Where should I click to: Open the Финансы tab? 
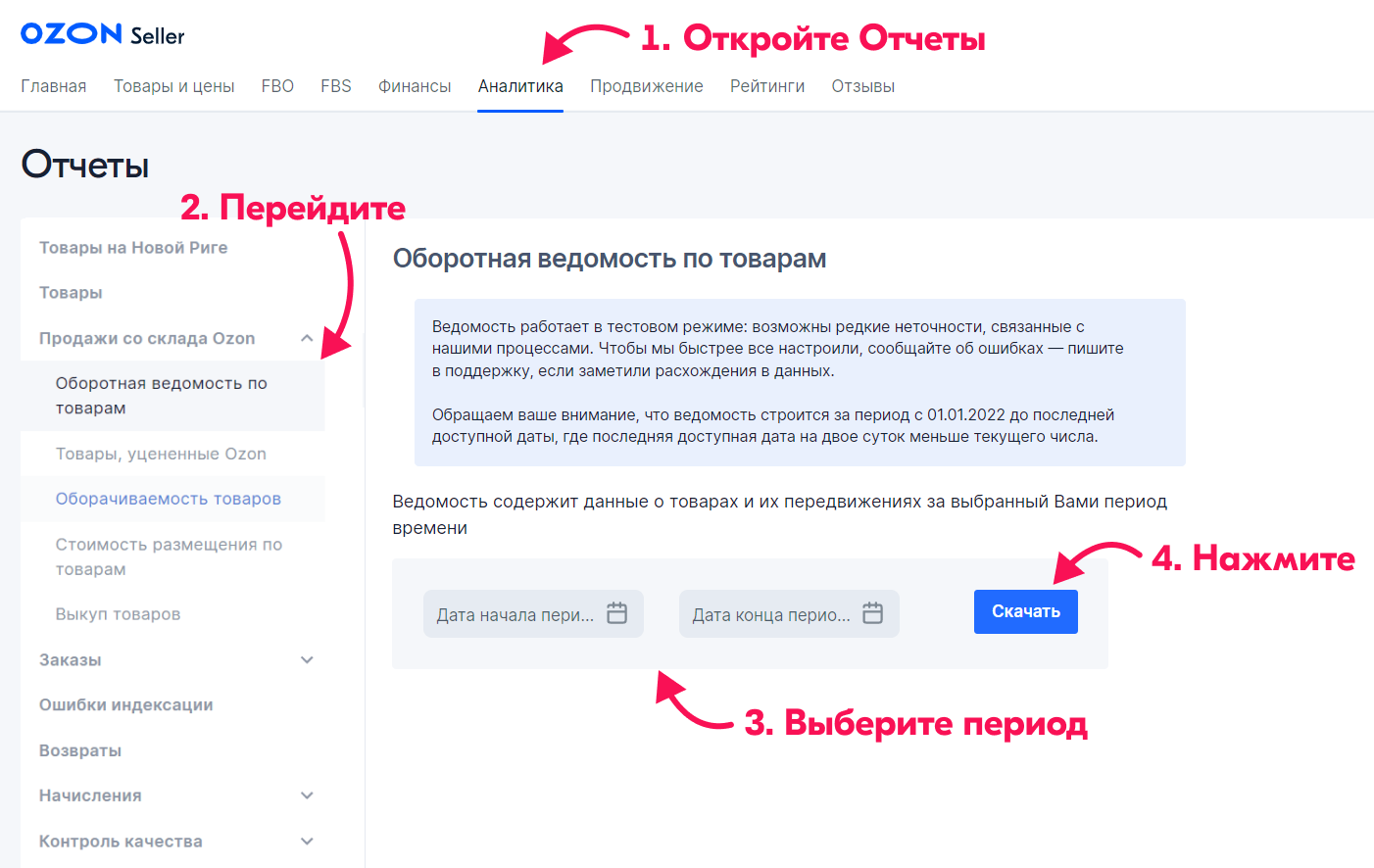pyautogui.click(x=415, y=86)
